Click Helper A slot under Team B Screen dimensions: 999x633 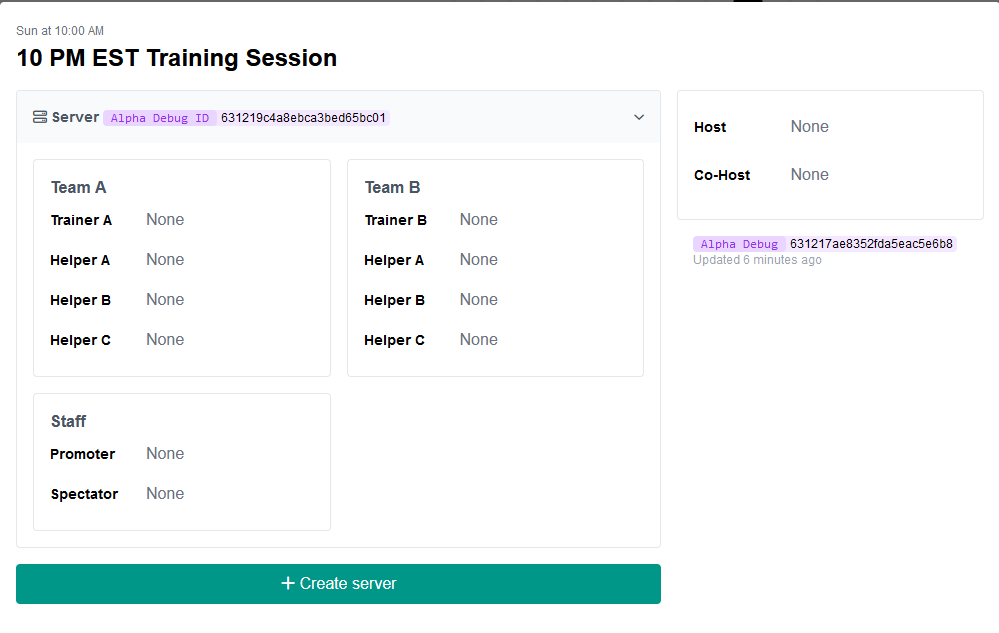[x=478, y=259]
